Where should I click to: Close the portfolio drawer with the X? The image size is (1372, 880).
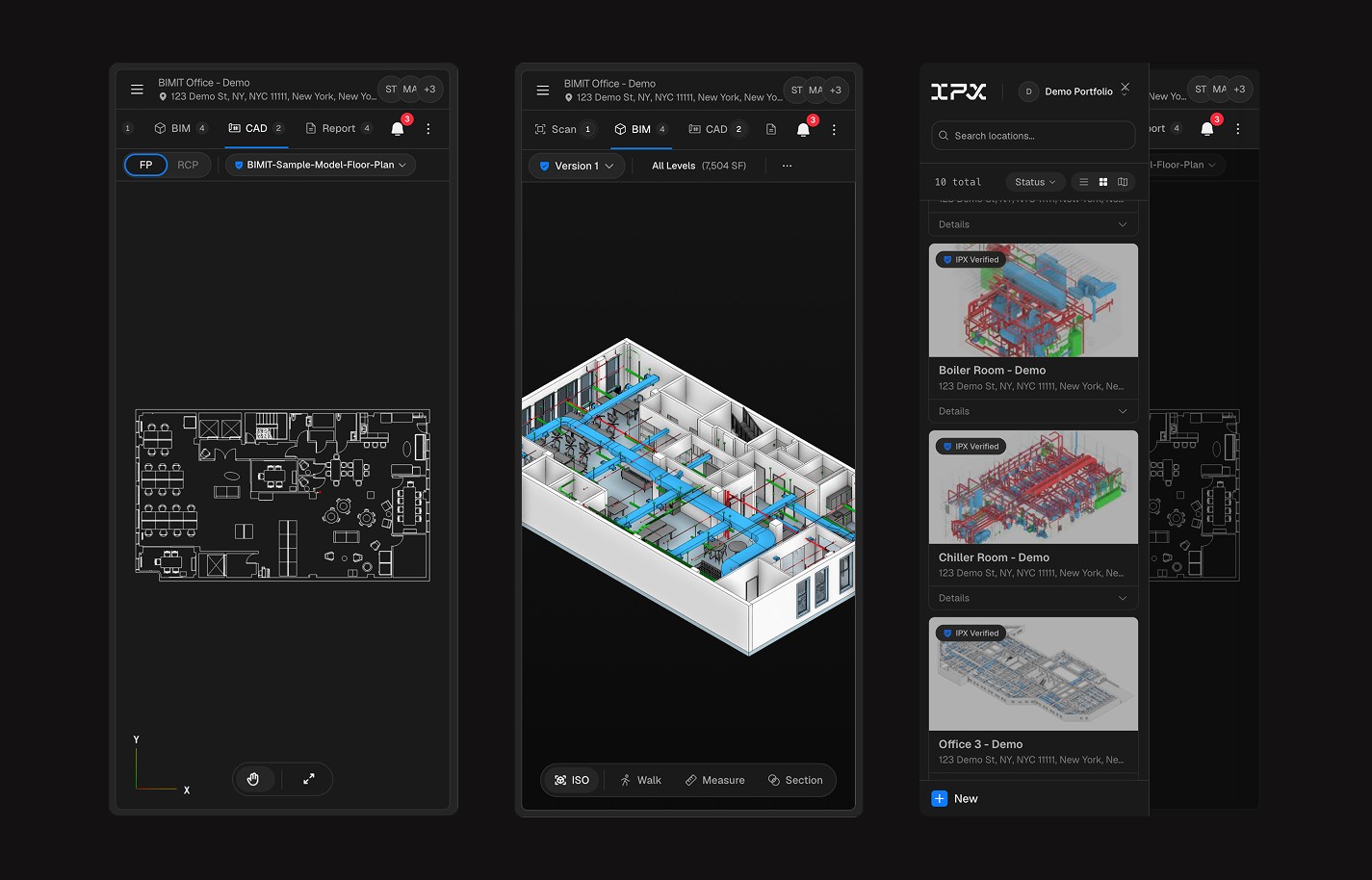tap(1126, 88)
